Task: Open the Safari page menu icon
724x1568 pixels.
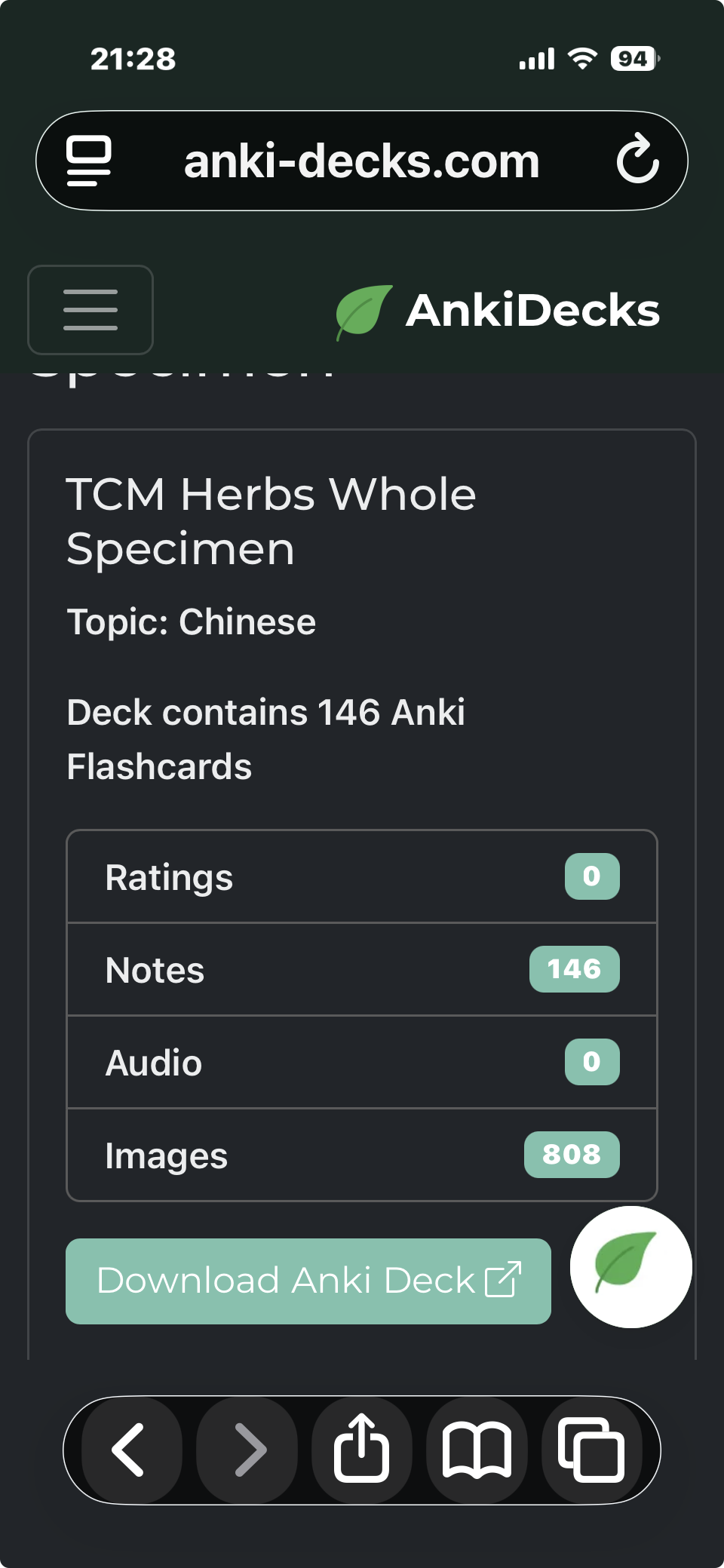Action: 89,161
